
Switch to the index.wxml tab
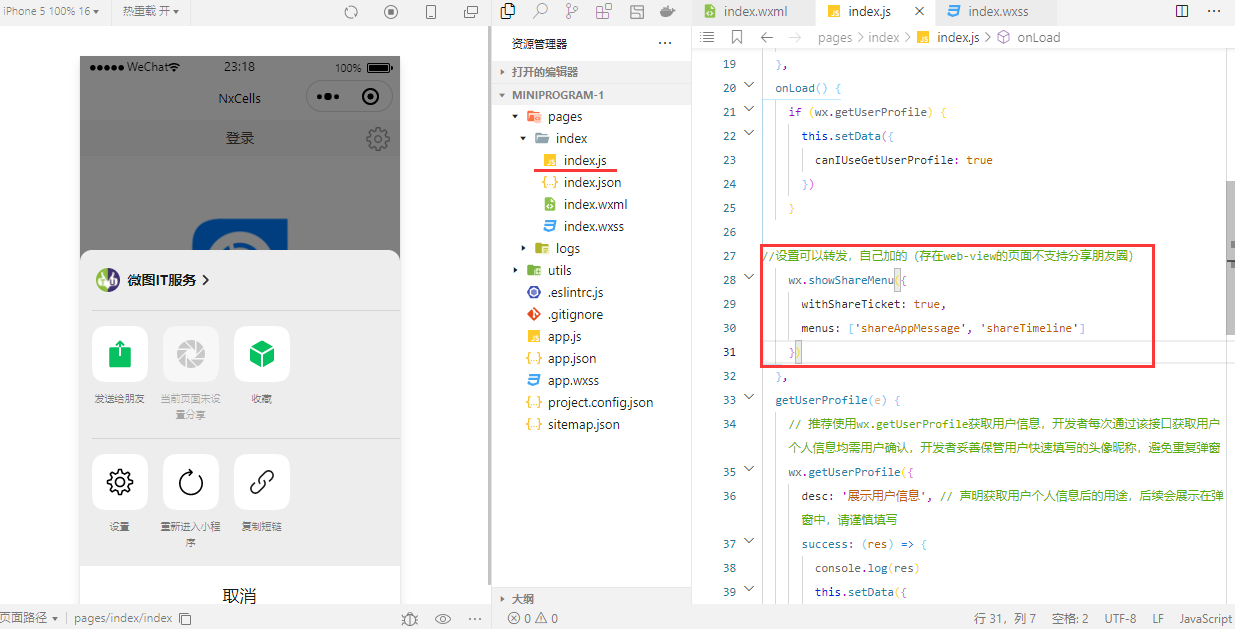coord(753,12)
